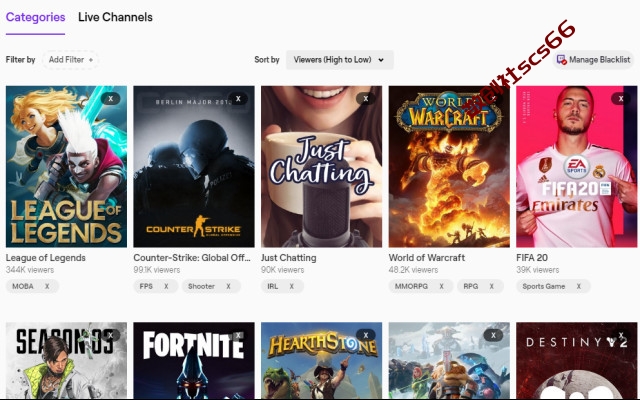
Task: Remove the FPS tag with its X
Action: coord(166,286)
